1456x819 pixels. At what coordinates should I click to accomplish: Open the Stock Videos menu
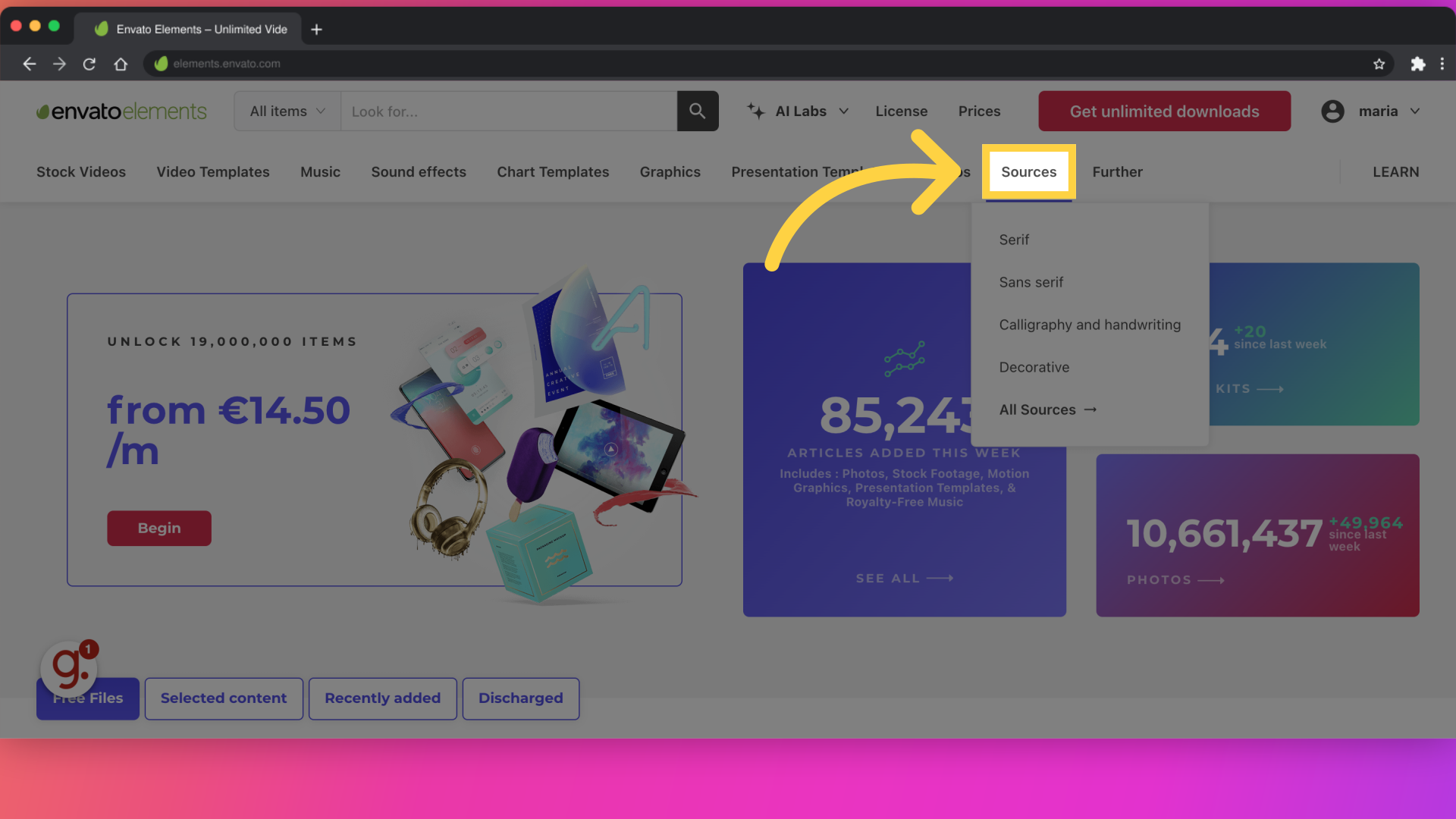81,172
